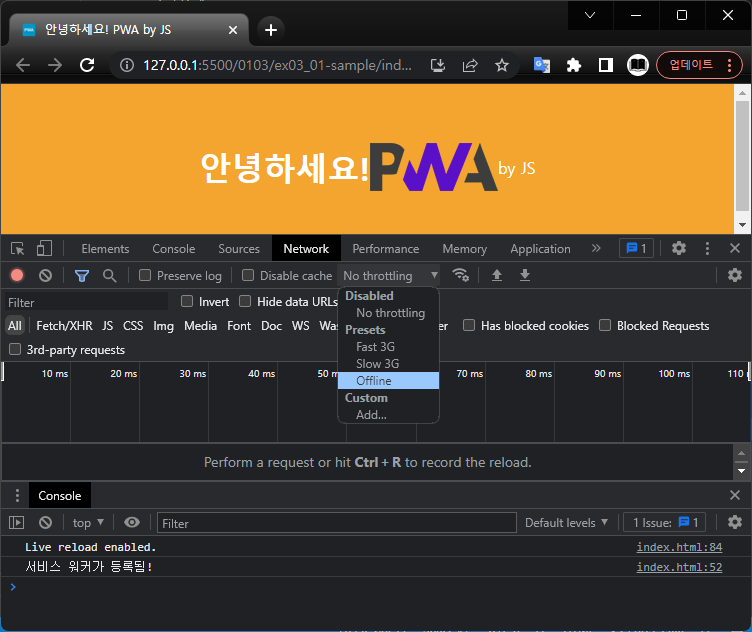The height and width of the screenshot is (632, 752).
Task: Select Offline in throttling menu
Action: coord(388,381)
